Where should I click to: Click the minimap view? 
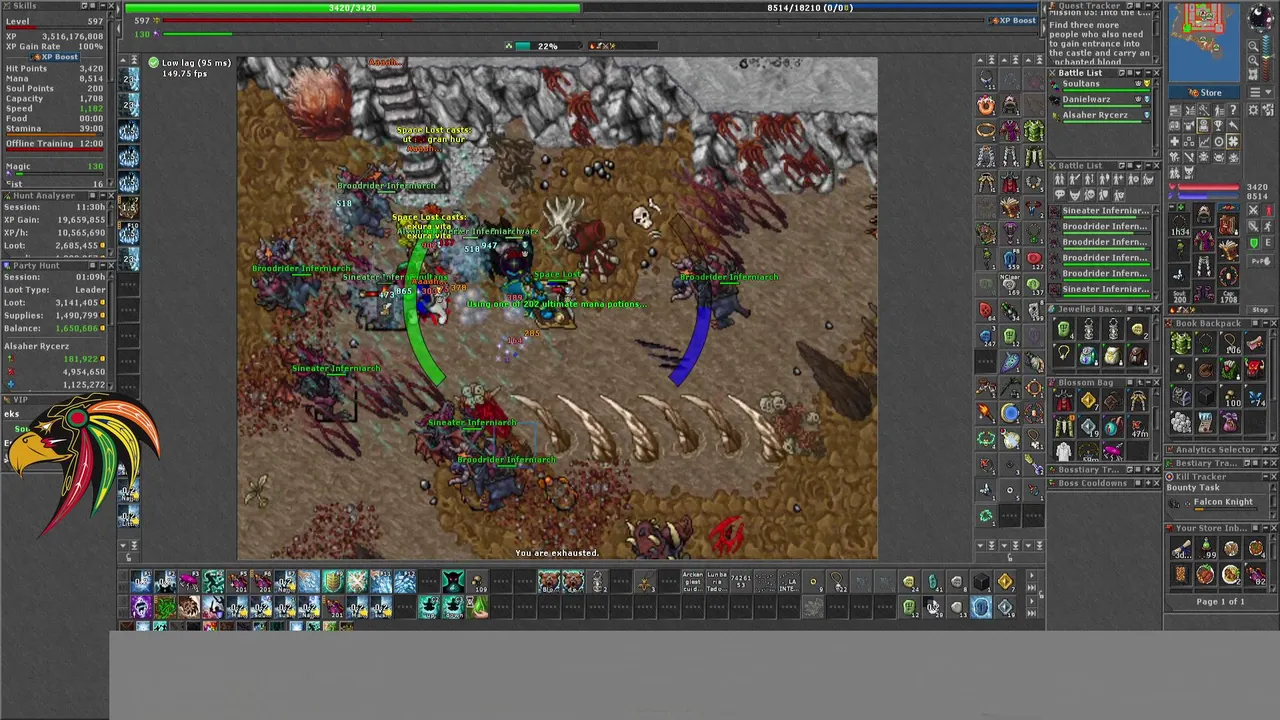click(x=1204, y=42)
